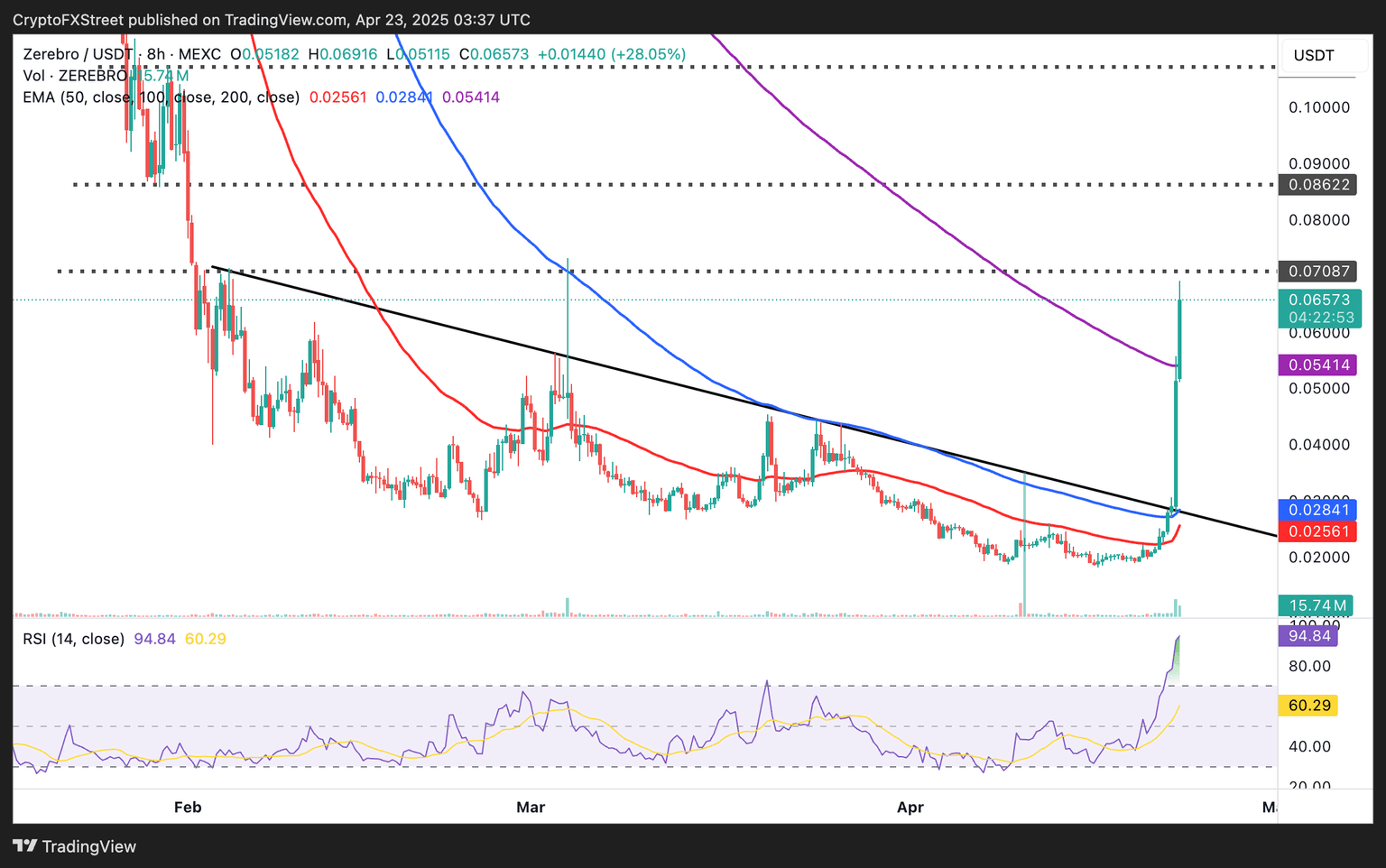Click the TradingView logo icon
Image resolution: width=1386 pixels, height=868 pixels.
pos(24,845)
